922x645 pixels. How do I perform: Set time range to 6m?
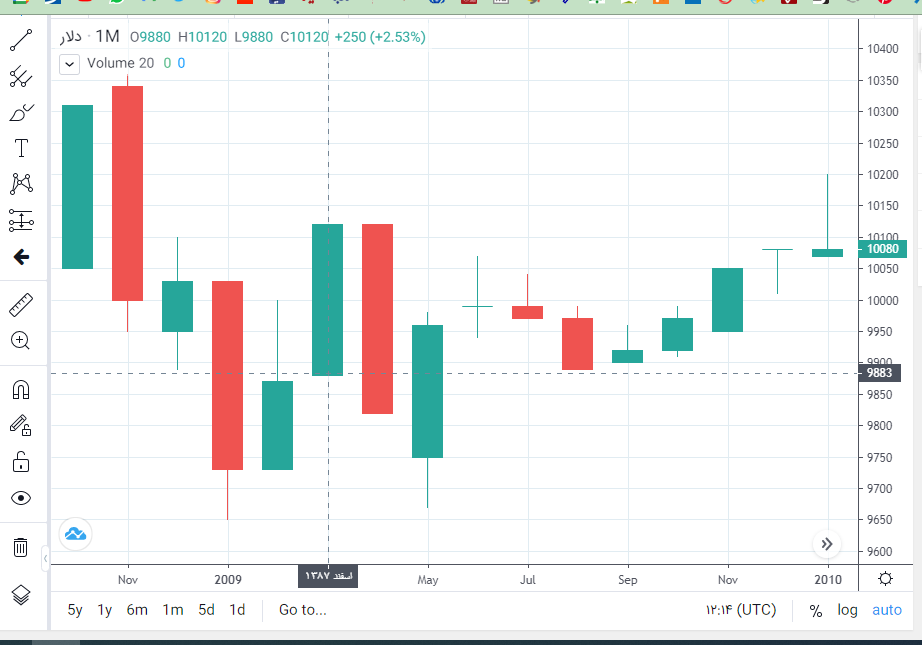point(137,610)
